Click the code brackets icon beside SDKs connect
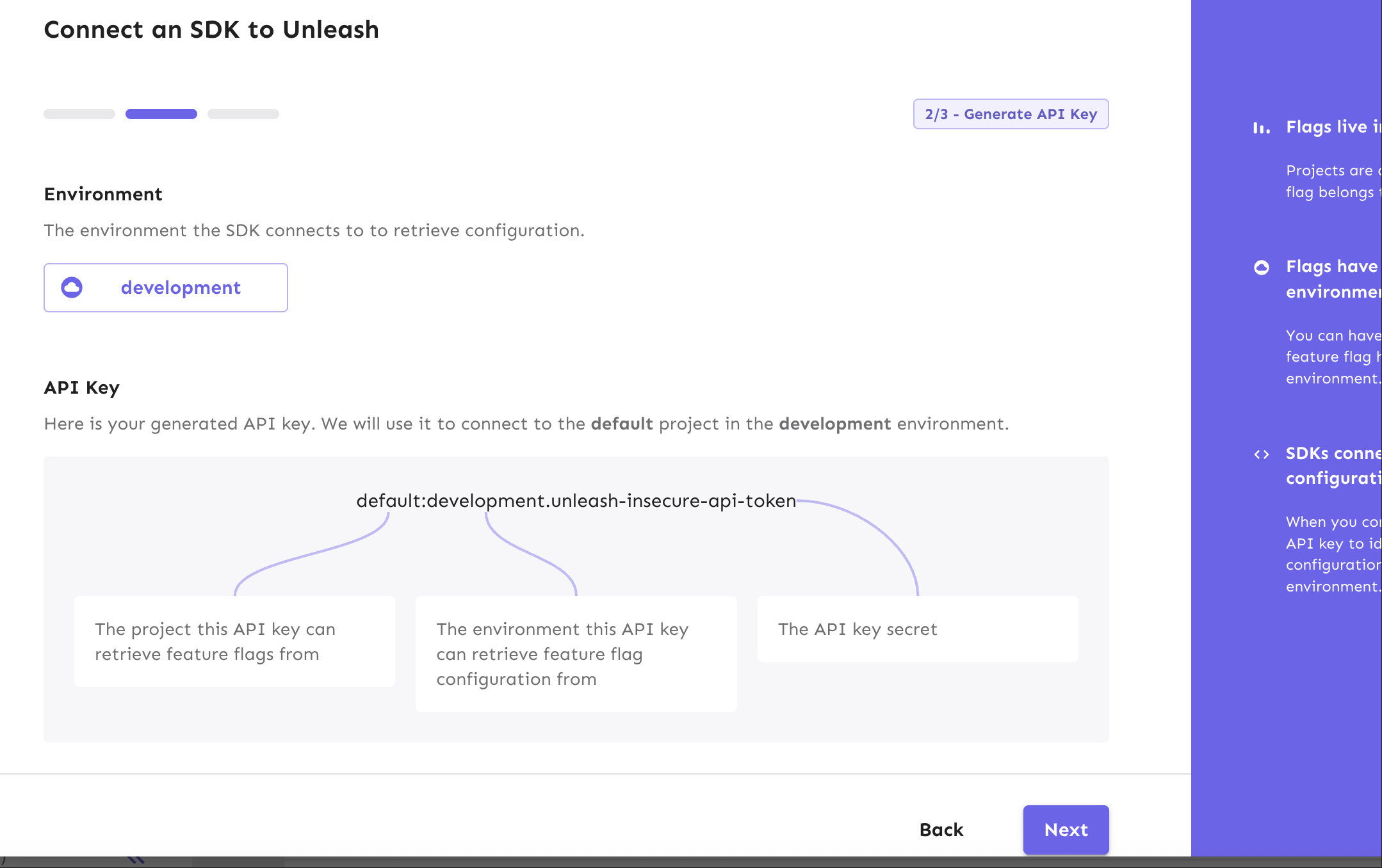The image size is (1382, 868). point(1262,454)
